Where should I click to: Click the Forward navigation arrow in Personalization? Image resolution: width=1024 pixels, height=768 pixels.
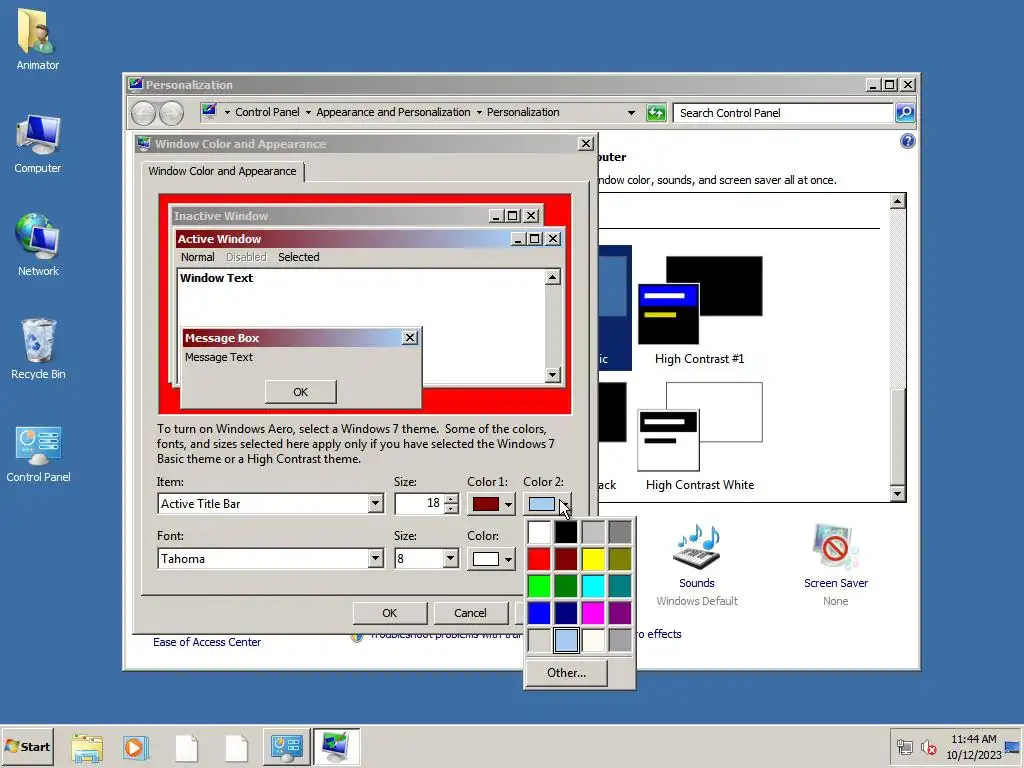click(x=171, y=113)
